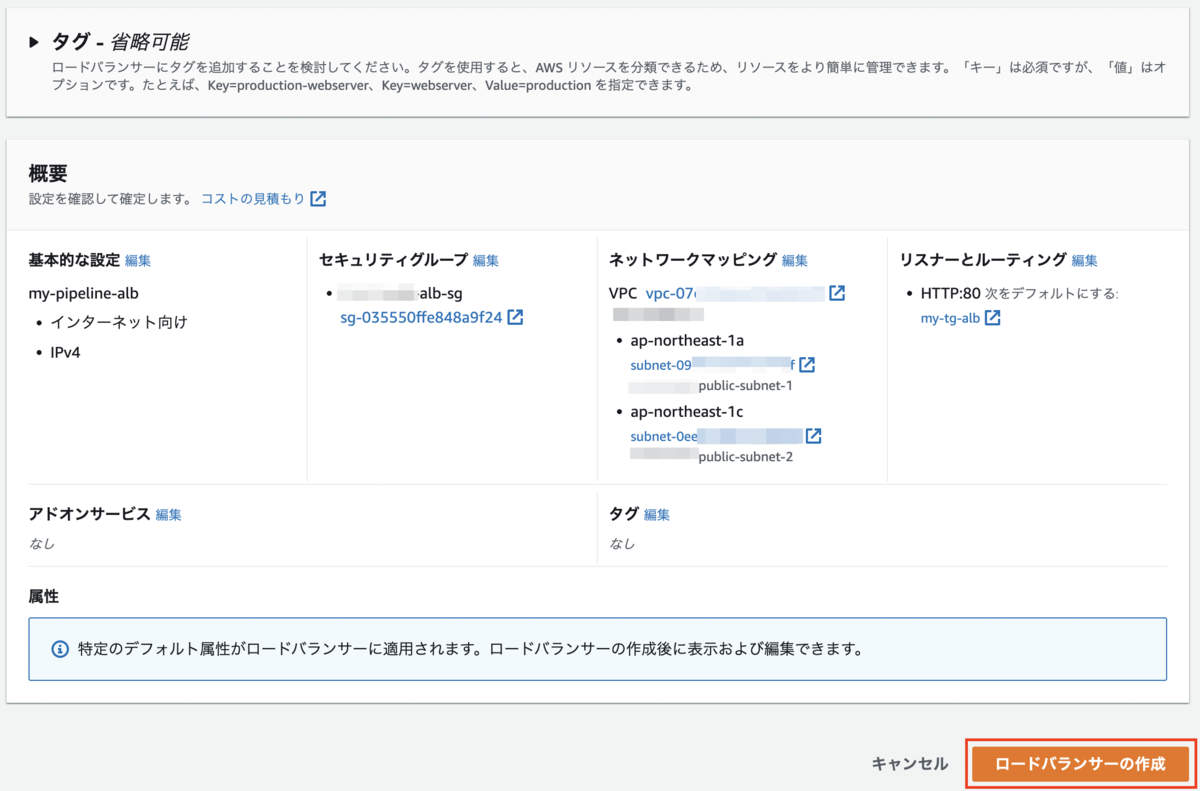
Task: Open security group sg-035550ffe848a9f24 link
Action: click(422, 317)
